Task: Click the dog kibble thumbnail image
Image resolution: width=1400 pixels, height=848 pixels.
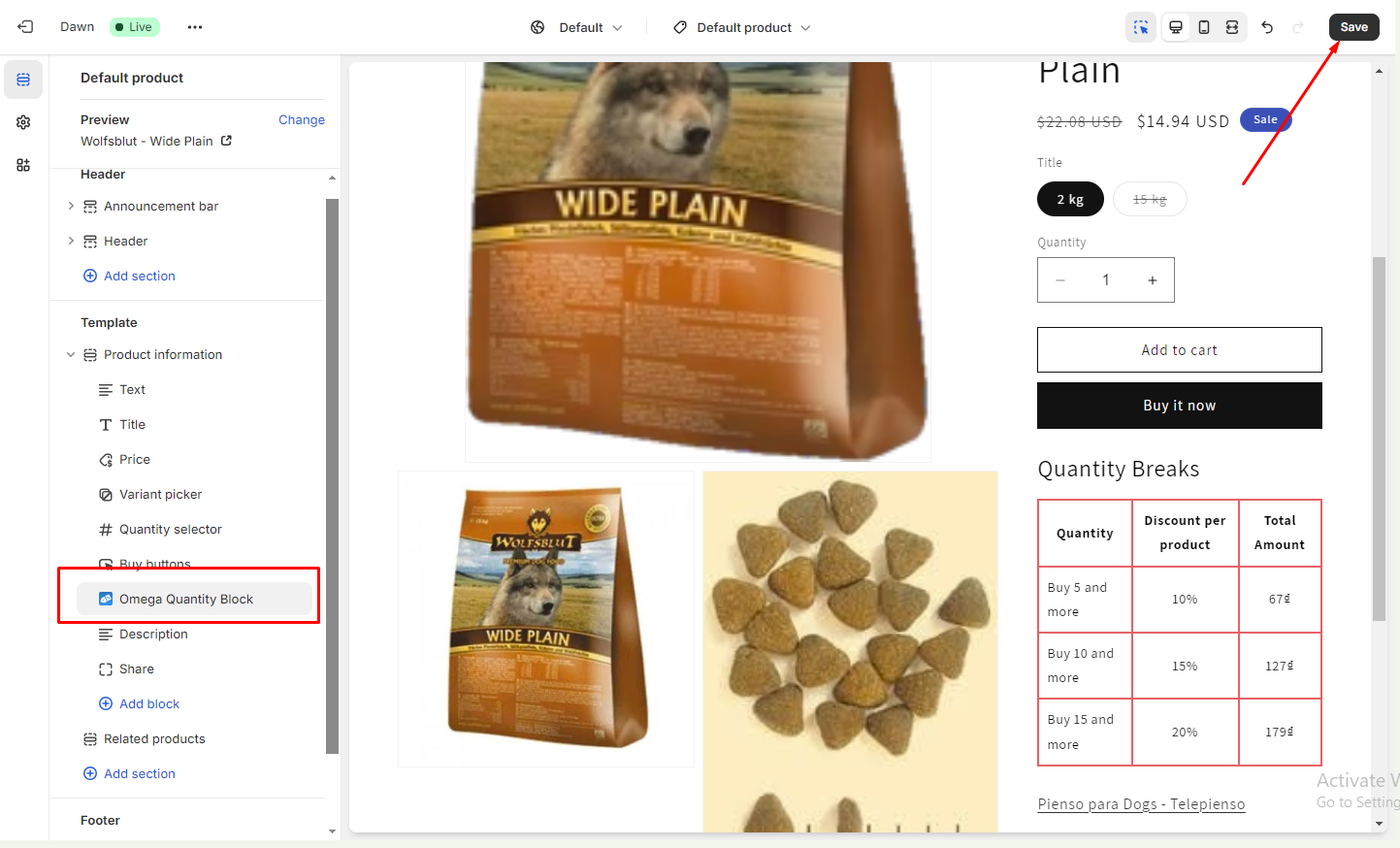Action: tap(850, 651)
